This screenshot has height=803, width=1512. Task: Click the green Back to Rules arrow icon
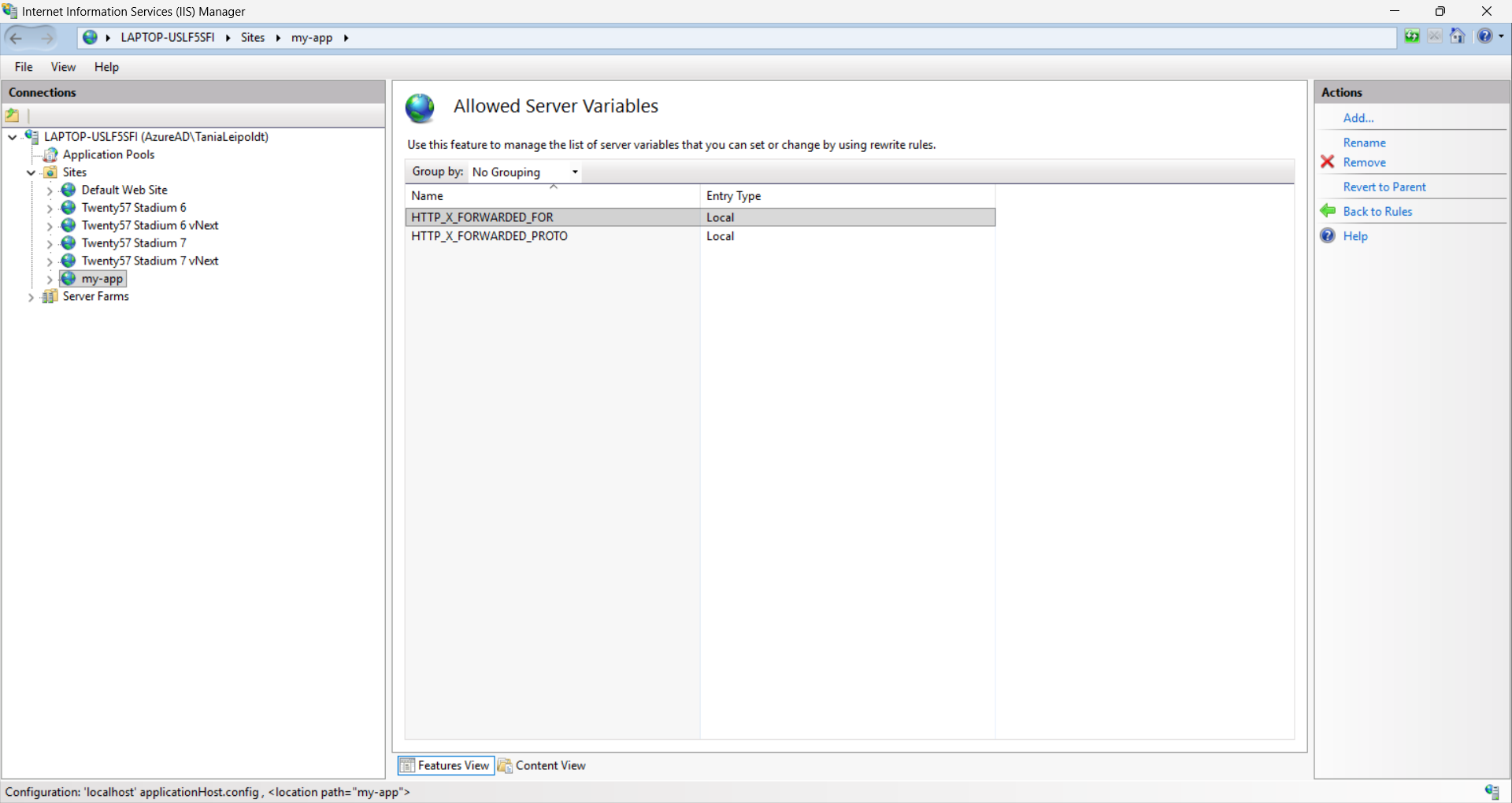[x=1328, y=211]
